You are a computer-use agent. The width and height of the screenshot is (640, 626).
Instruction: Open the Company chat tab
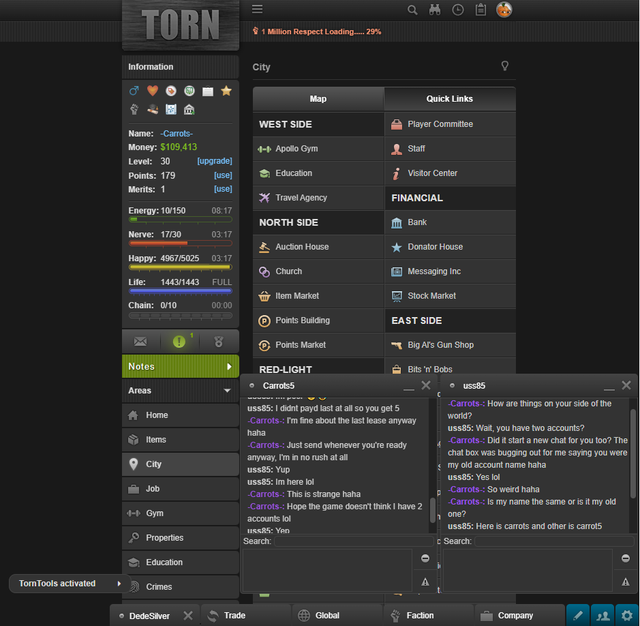(x=520, y=615)
